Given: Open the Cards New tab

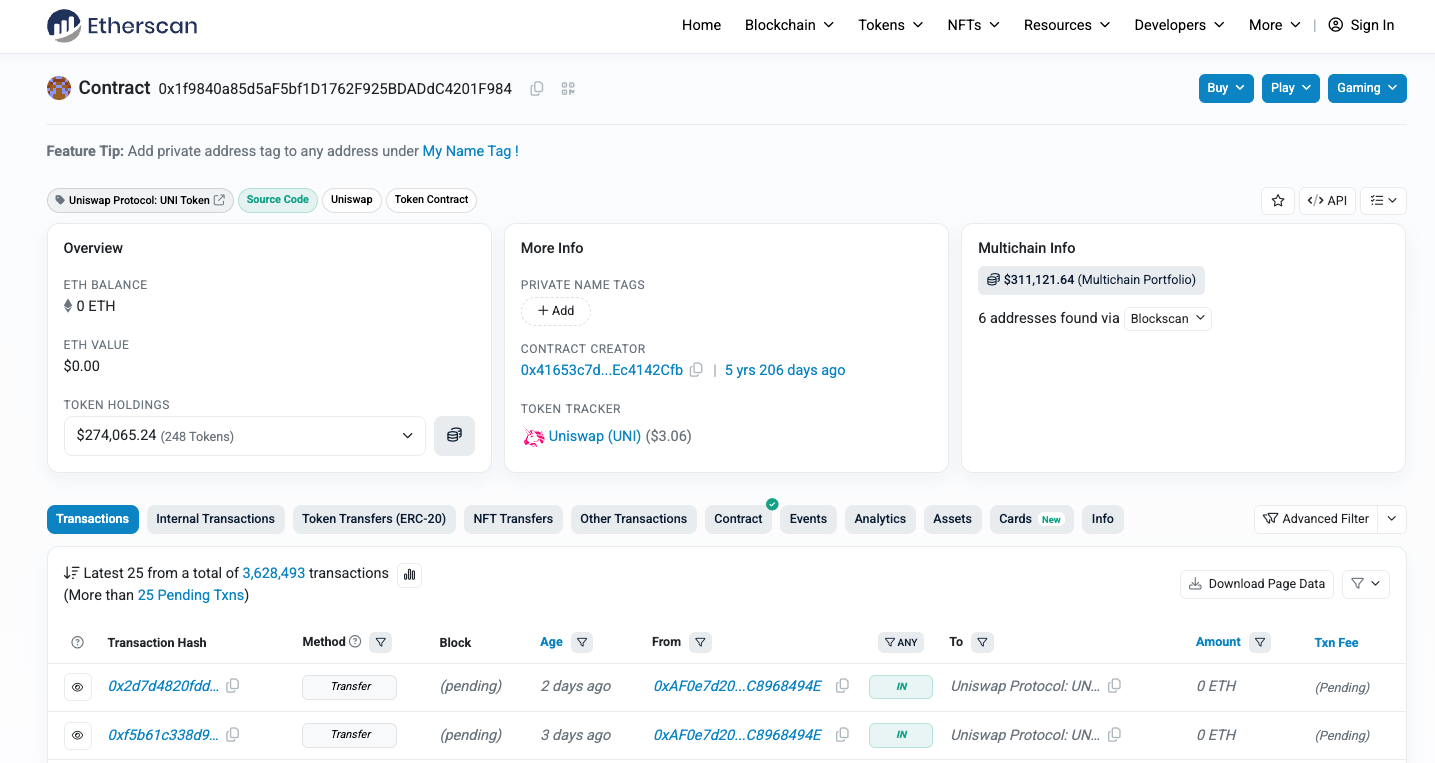Looking at the screenshot, I should click(1031, 519).
